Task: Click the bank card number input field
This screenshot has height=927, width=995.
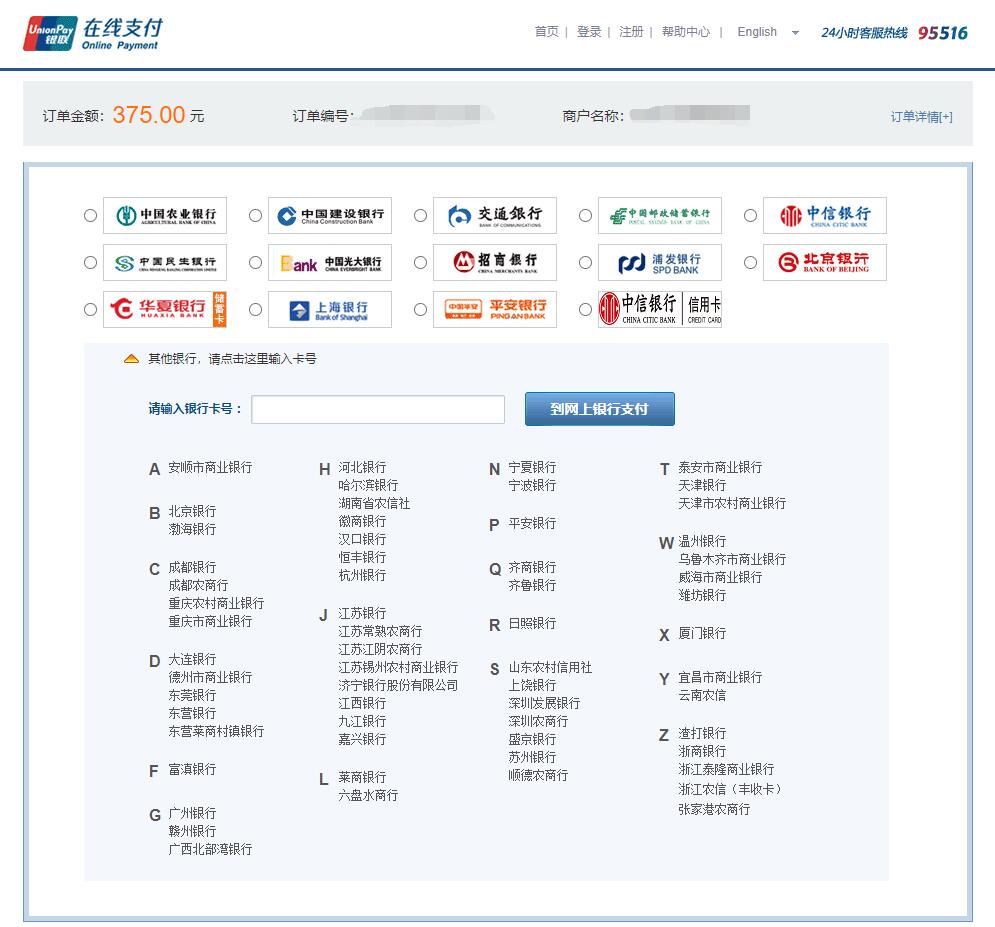Action: click(378, 409)
